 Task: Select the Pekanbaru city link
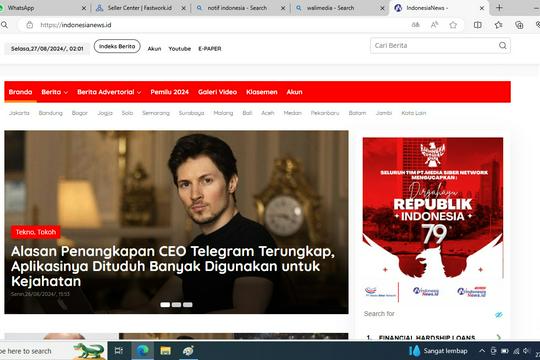[325, 113]
